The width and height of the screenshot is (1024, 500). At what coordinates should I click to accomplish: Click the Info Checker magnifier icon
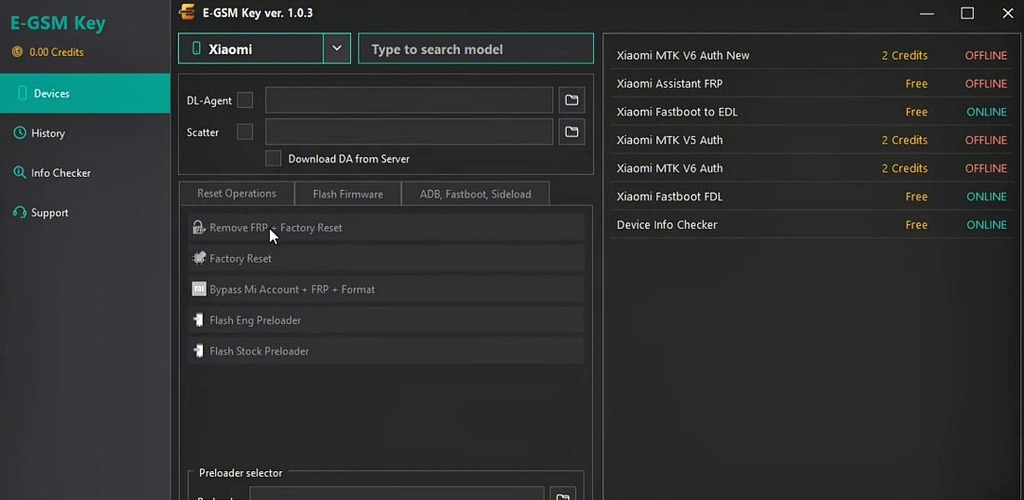point(20,173)
